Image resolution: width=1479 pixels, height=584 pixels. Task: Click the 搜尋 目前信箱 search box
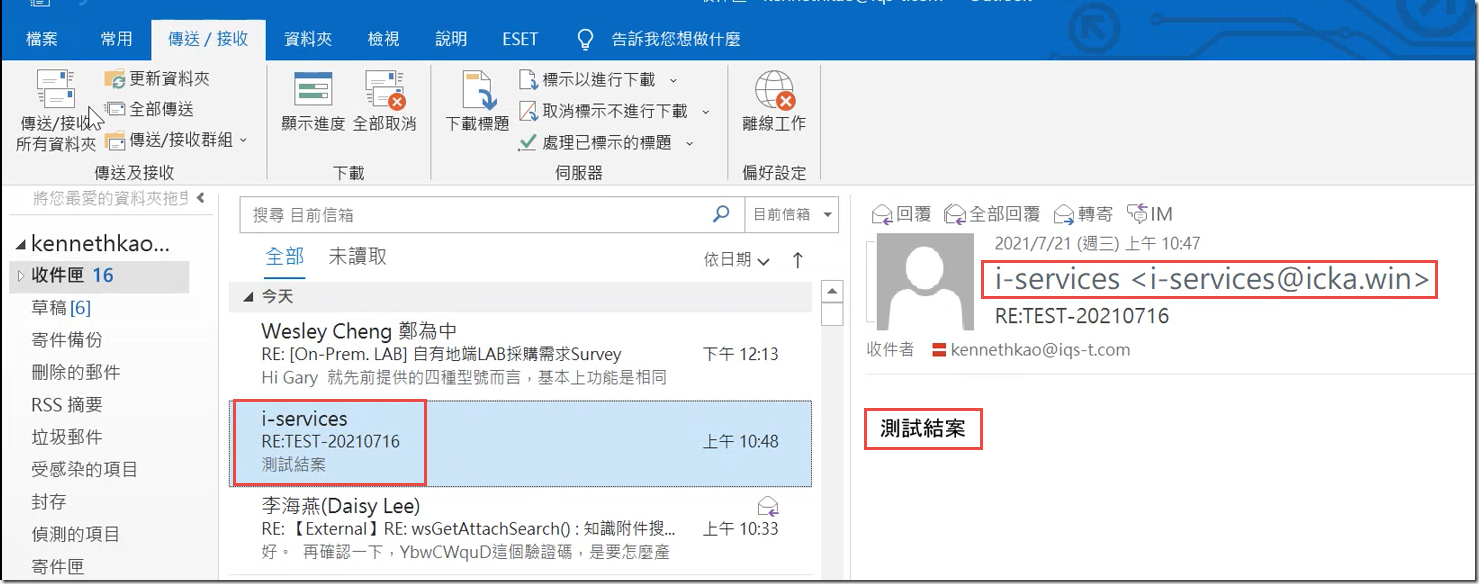click(480, 215)
